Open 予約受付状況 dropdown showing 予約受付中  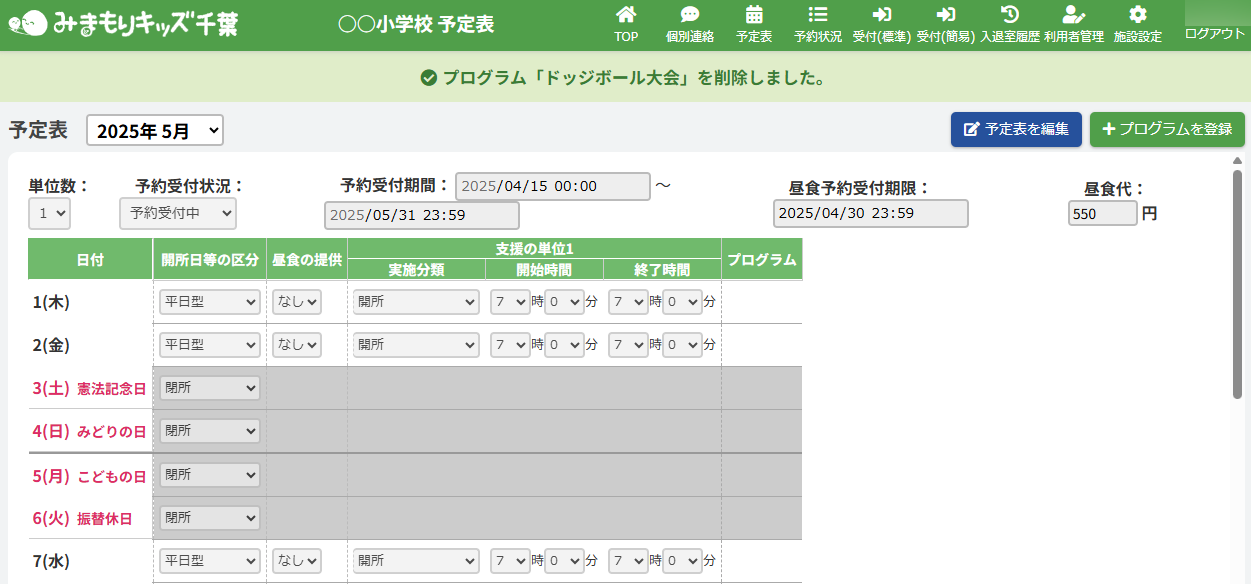177,213
